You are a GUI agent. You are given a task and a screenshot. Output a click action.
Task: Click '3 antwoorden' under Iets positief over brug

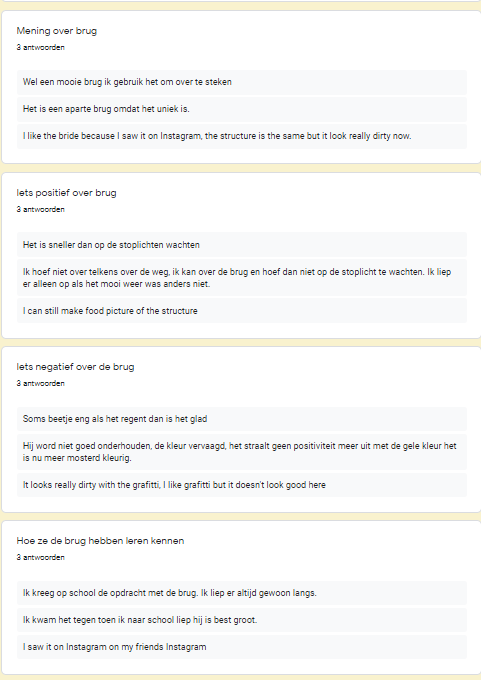(40, 209)
